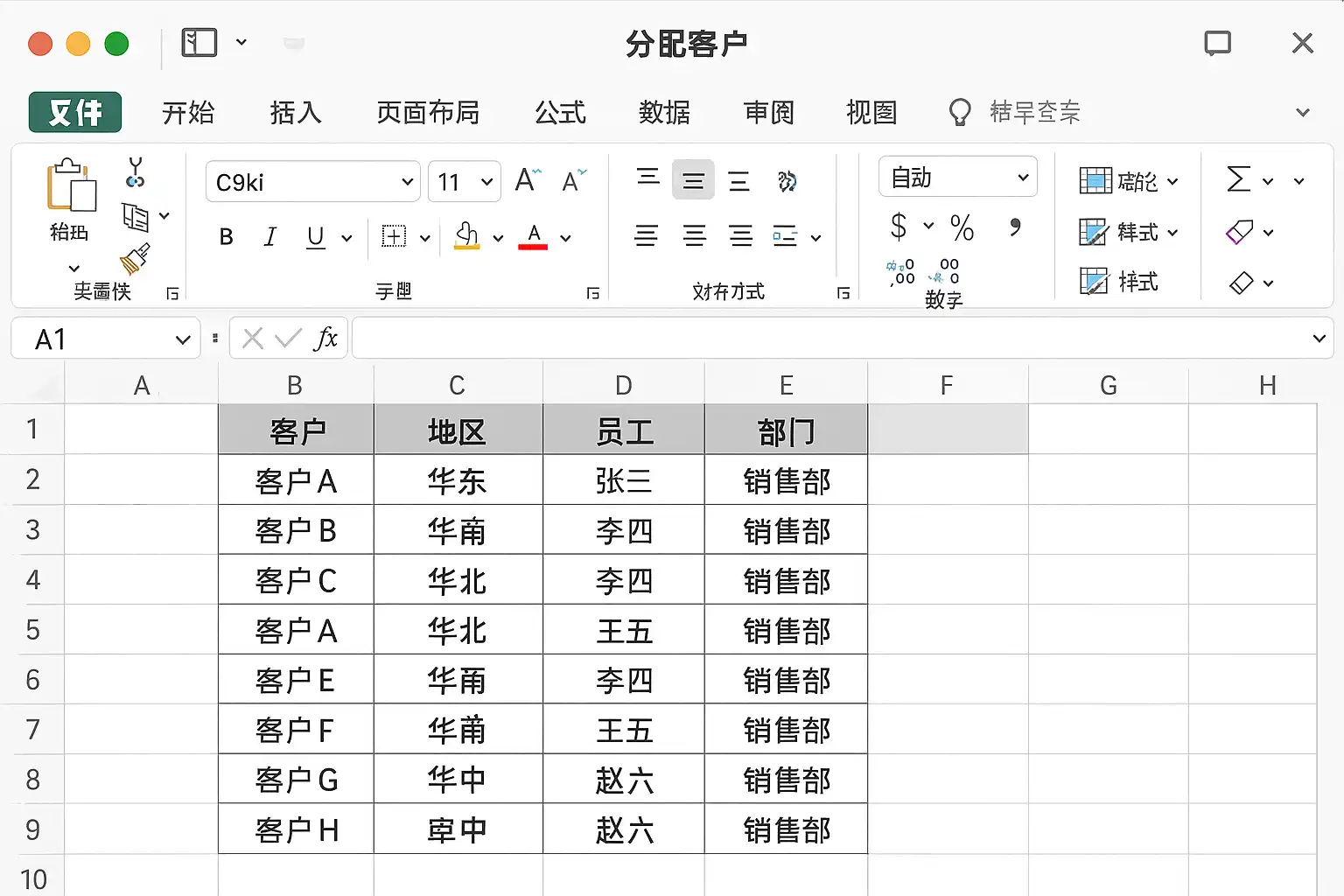The height and width of the screenshot is (896, 1344).
Task: Click the Cut scissors icon
Action: click(x=135, y=172)
